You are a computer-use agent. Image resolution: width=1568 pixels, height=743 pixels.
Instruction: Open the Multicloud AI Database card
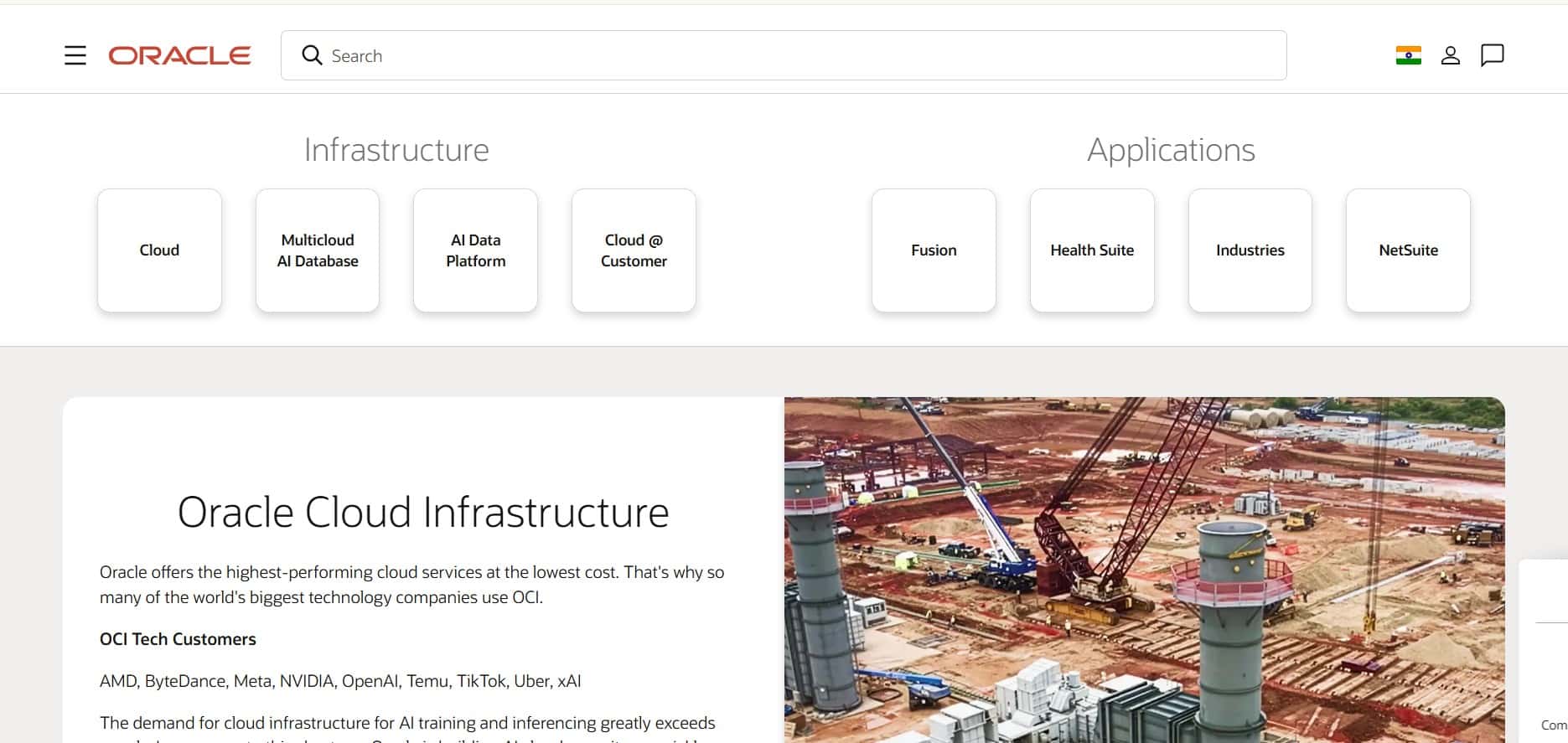[318, 250]
